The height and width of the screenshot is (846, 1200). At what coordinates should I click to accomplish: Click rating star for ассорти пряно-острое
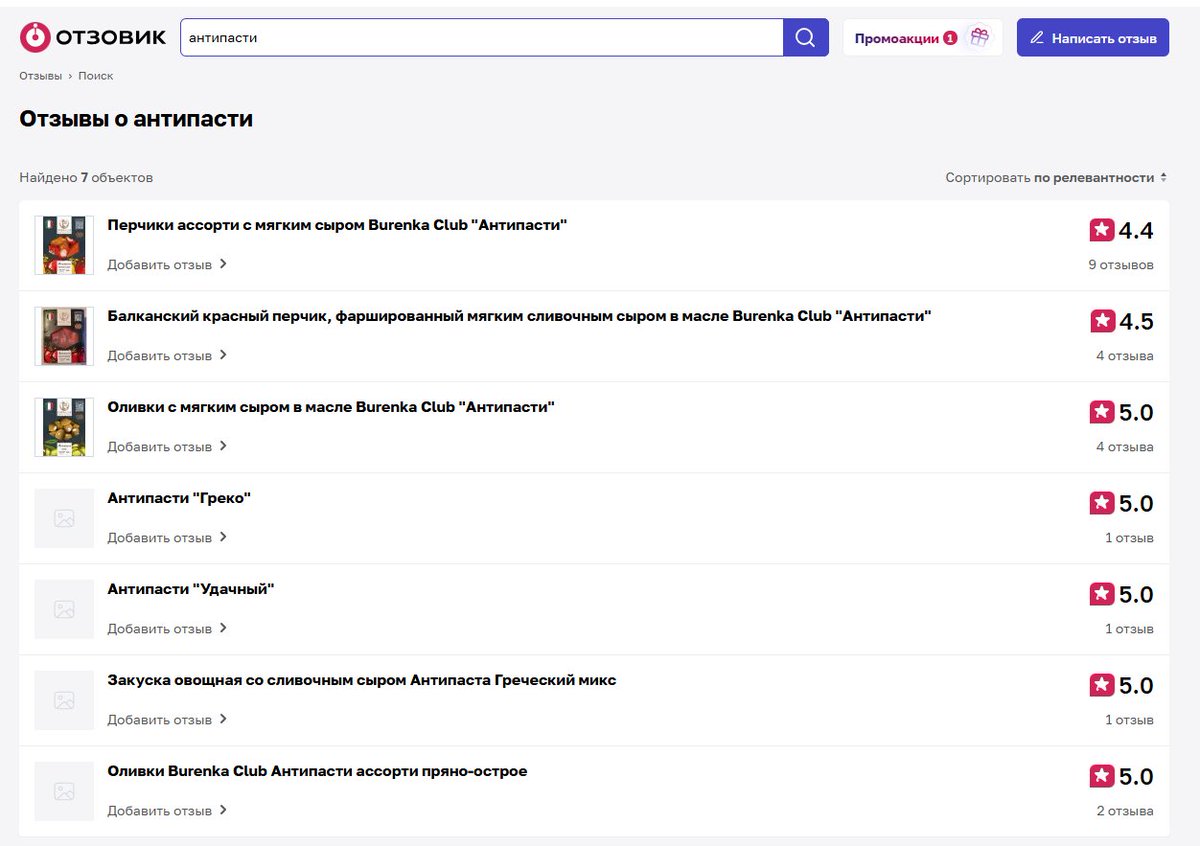point(1102,776)
